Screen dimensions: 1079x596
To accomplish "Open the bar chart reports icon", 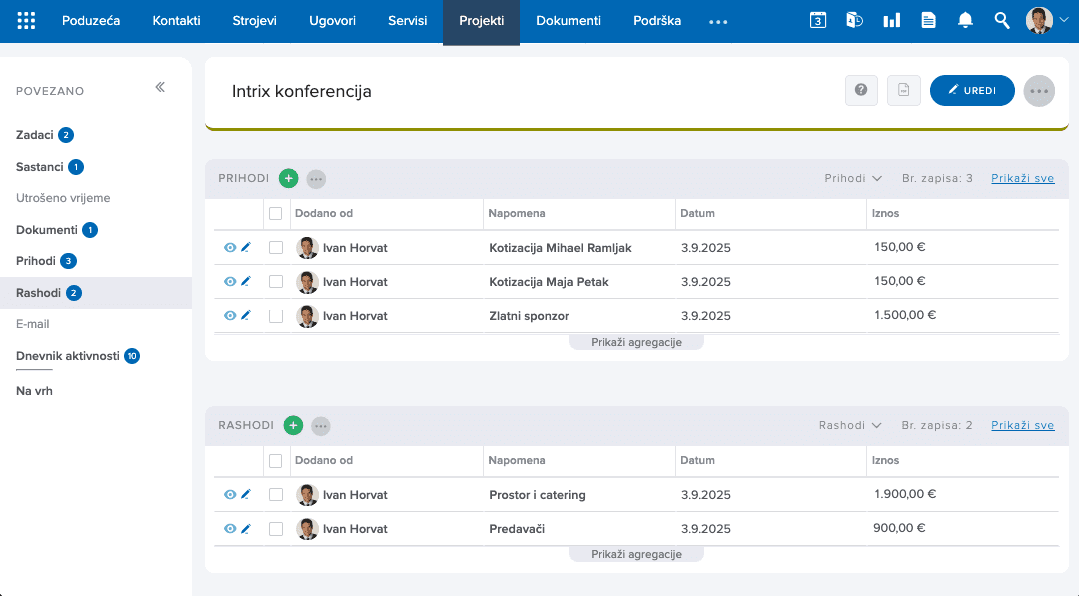I will tap(891, 21).
